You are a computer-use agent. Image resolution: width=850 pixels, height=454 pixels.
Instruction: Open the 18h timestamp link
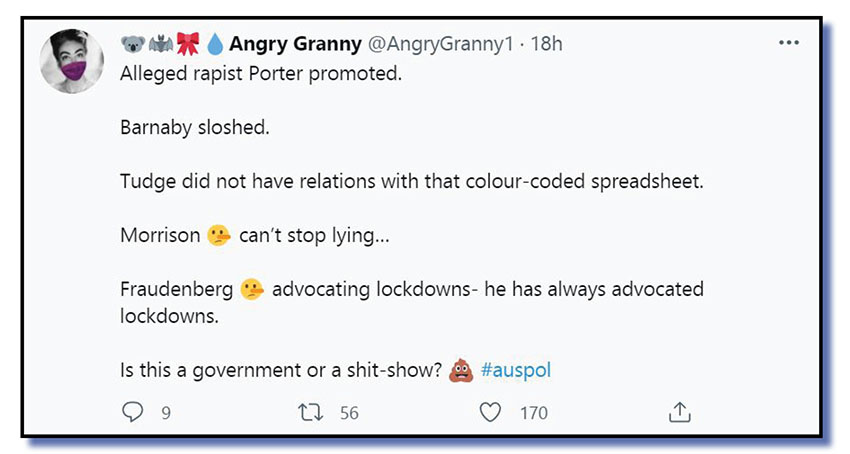546,45
